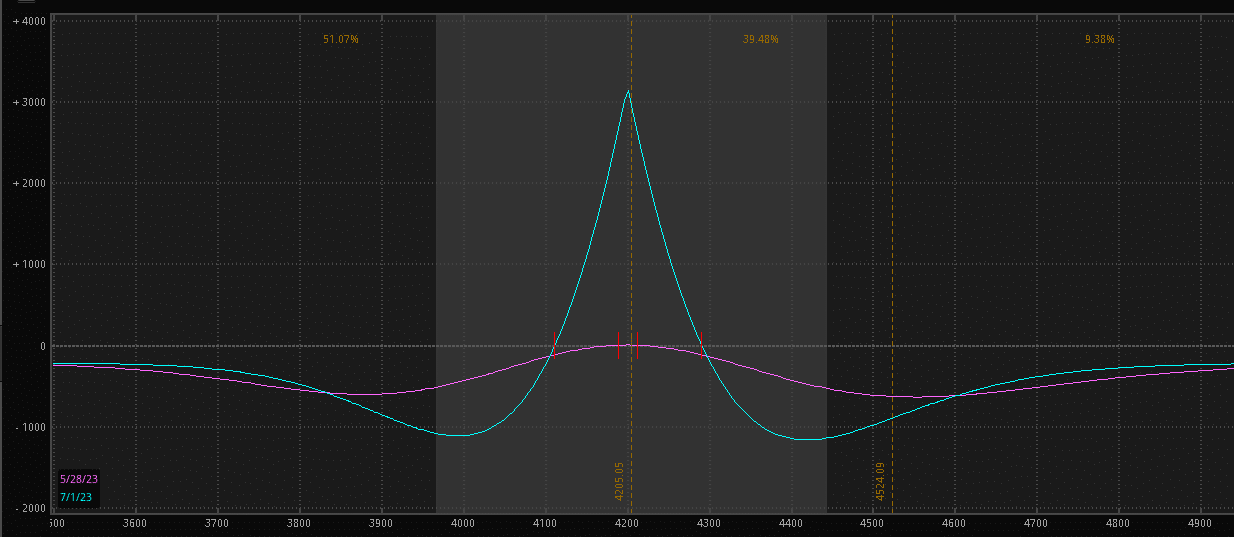Click the 3900 price axis label
The width and height of the screenshot is (1234, 537).
381,522
